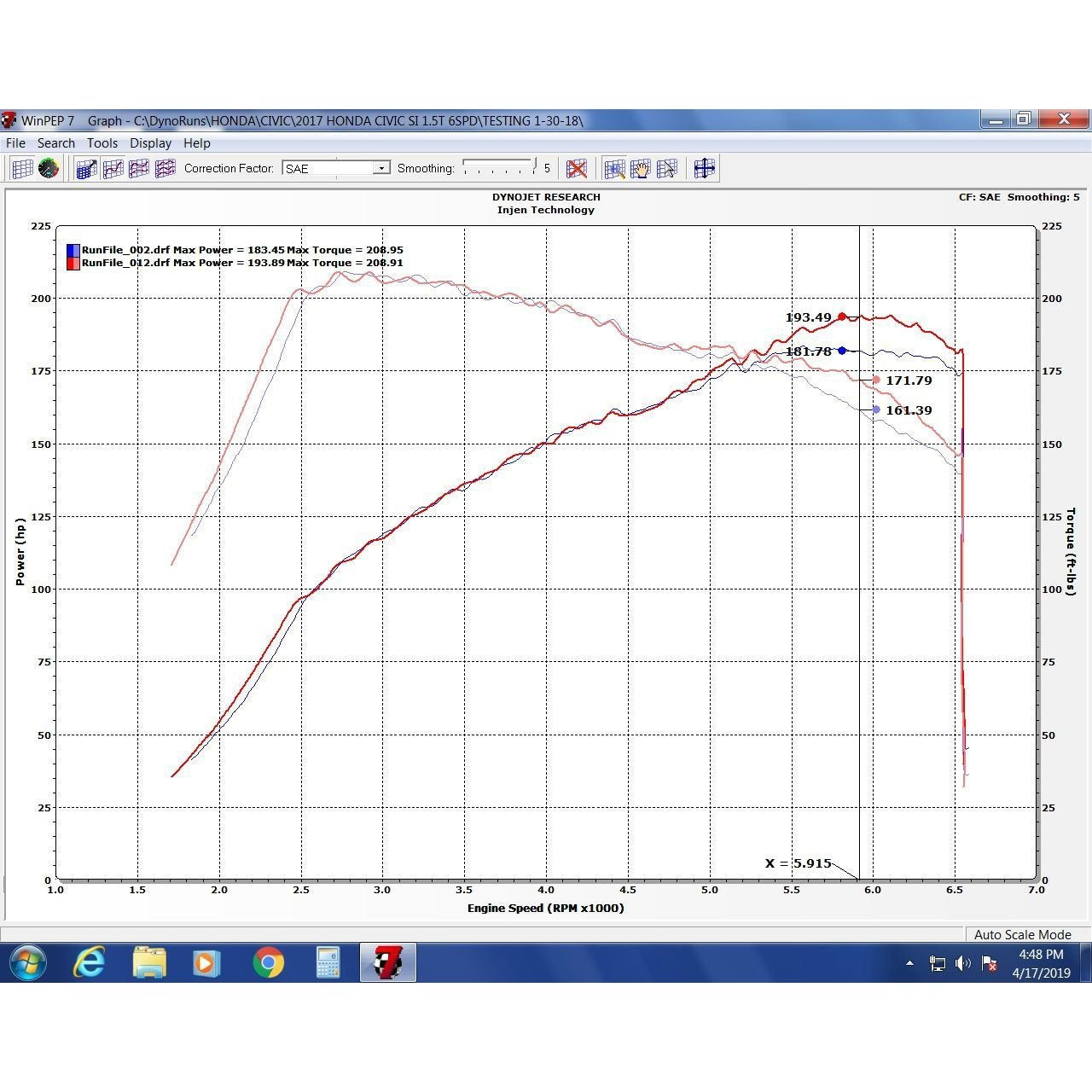Open the Search menu
The image size is (1092, 1092).
56,143
